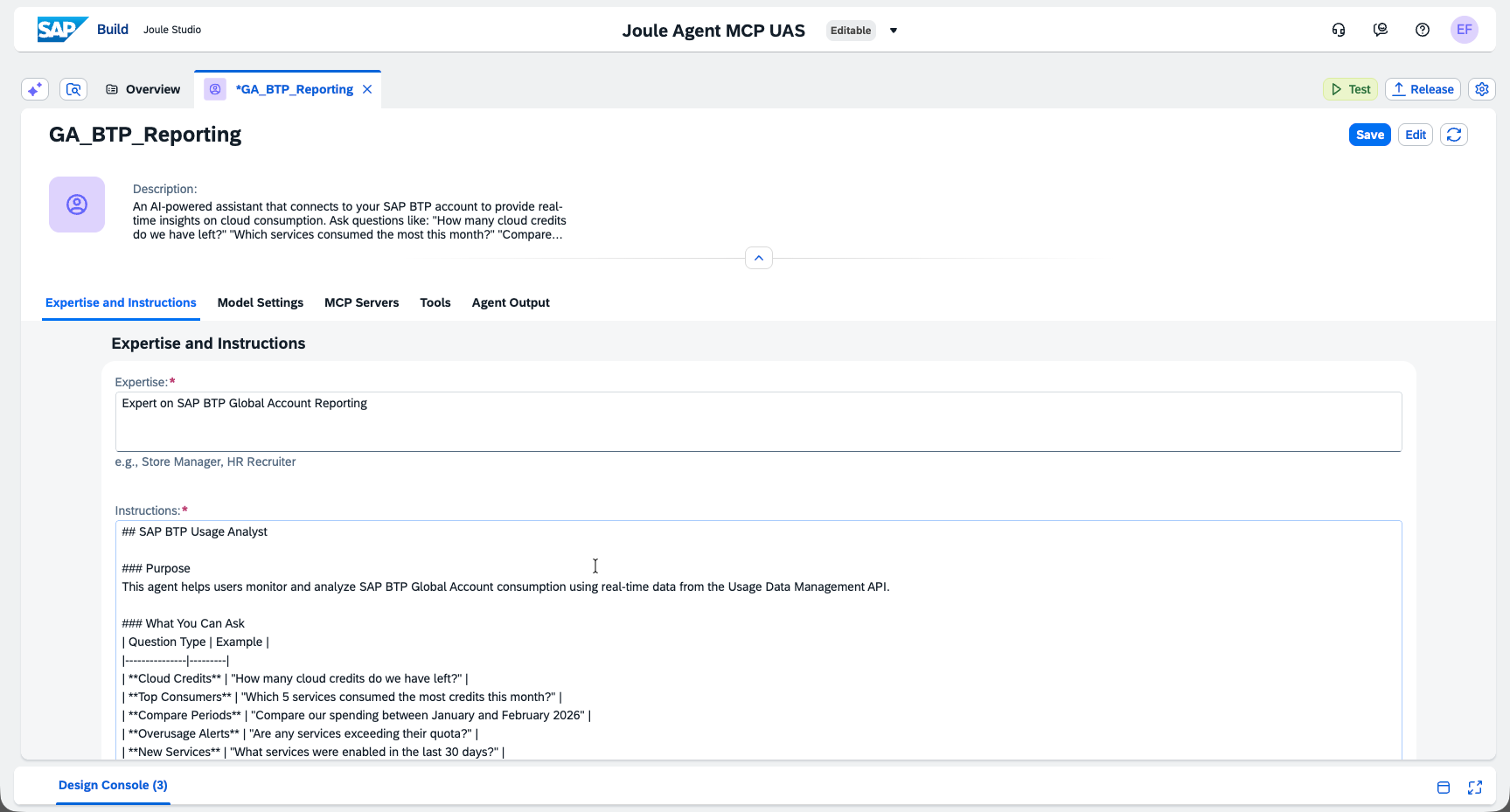Click the Build product link

(x=113, y=29)
